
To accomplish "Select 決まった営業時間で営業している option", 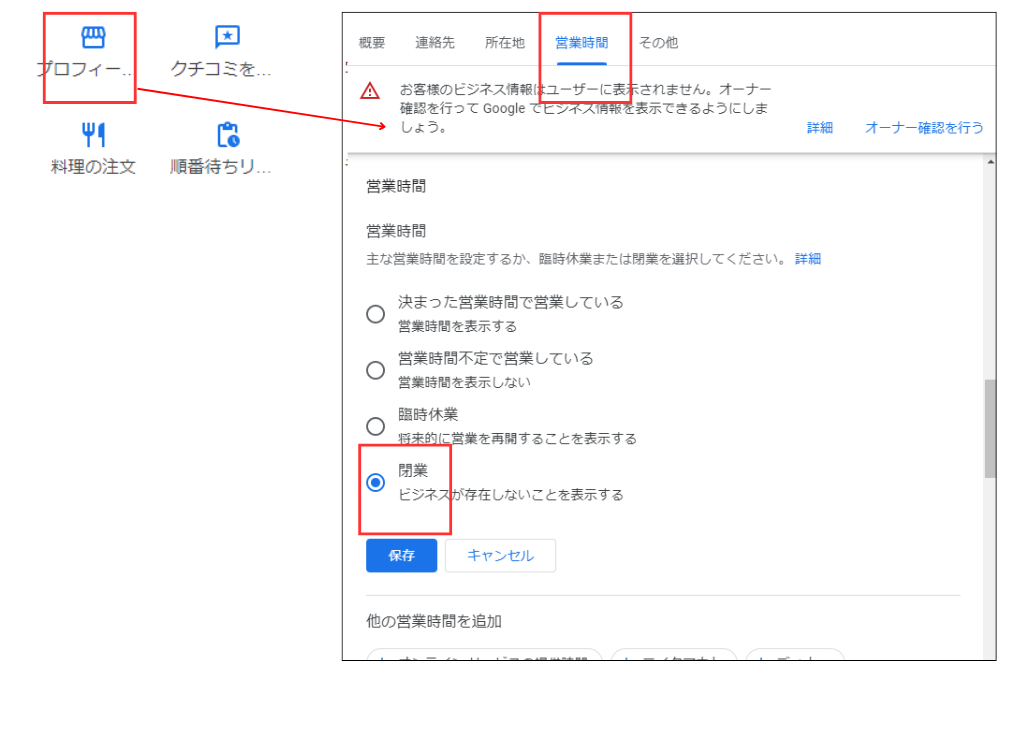I will point(375,313).
